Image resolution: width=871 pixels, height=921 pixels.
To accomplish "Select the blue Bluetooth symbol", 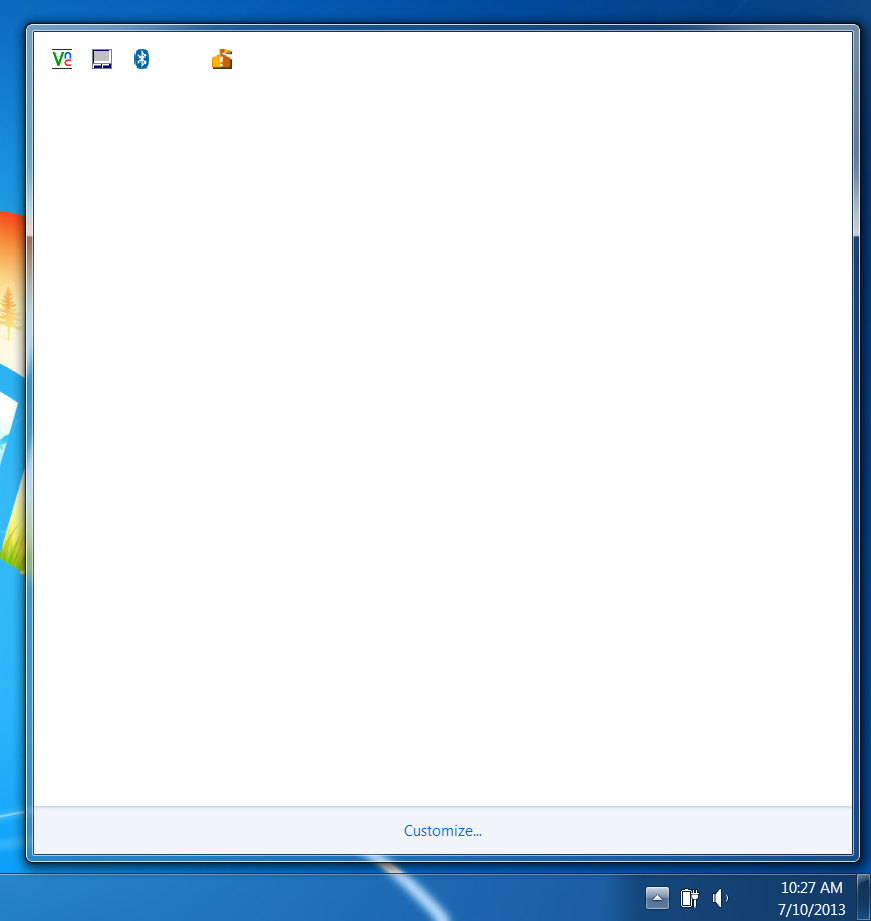I will coord(142,59).
